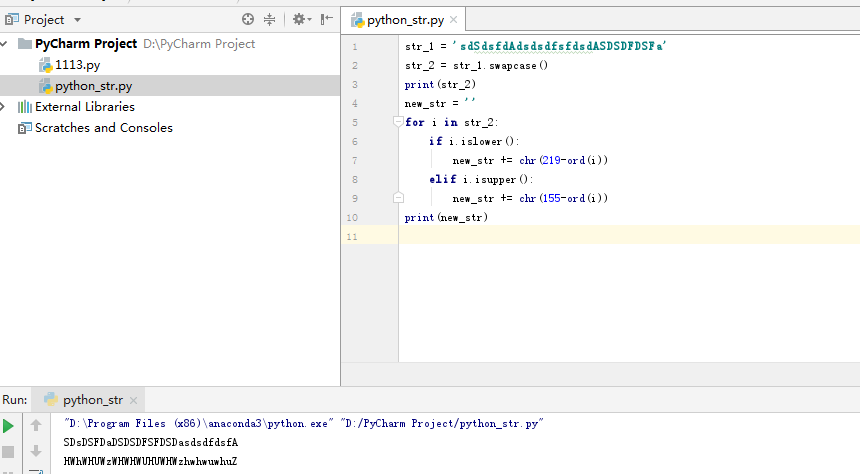The width and height of the screenshot is (860, 474).
Task: Click the Collapse All icon in Project panel
Action: [269, 19]
